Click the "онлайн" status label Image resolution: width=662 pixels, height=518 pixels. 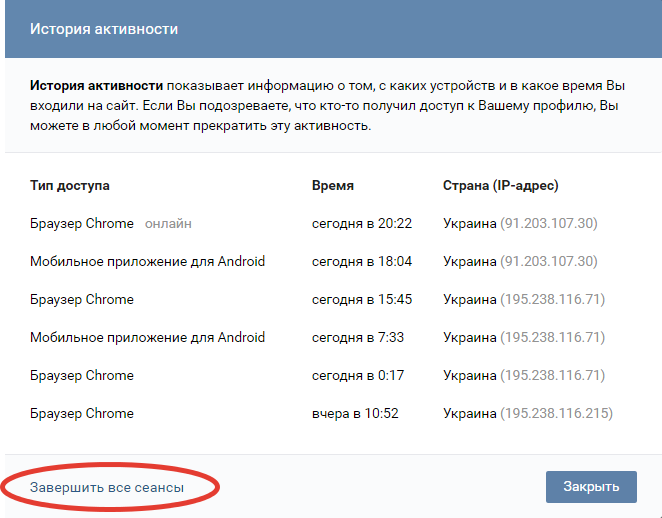pos(168,224)
